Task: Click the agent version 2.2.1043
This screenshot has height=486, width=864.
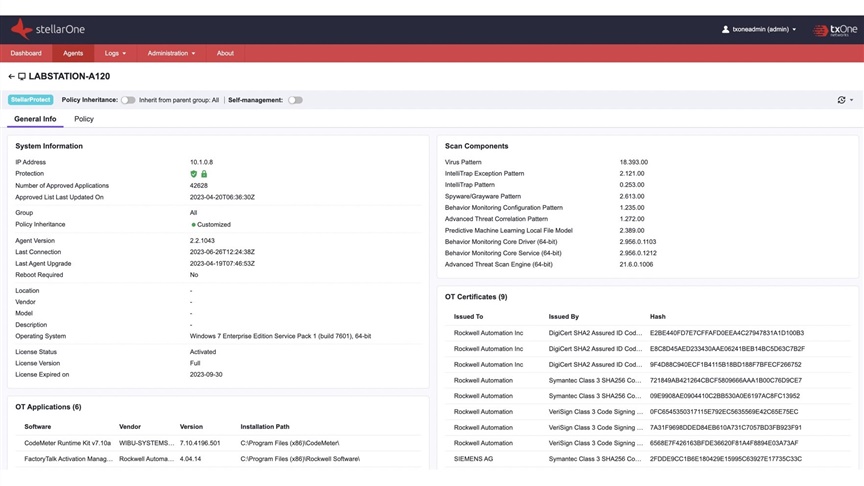Action: tap(202, 241)
